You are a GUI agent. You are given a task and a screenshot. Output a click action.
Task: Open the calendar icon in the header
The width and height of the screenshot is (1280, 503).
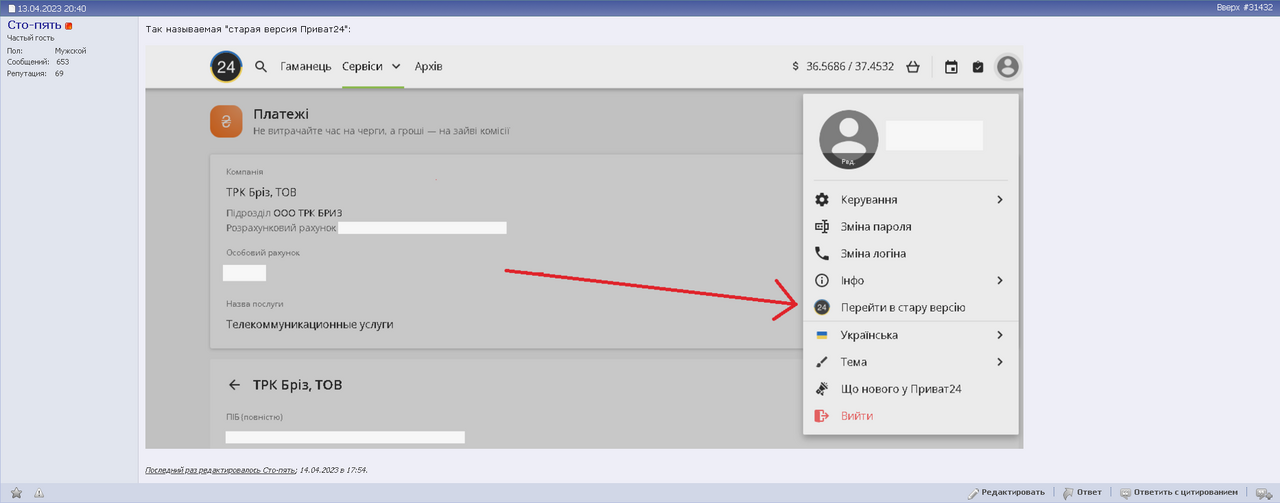tap(951, 67)
